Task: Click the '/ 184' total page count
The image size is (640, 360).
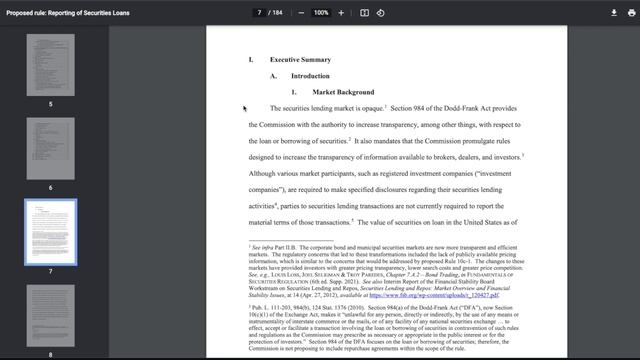Action: click(x=276, y=13)
